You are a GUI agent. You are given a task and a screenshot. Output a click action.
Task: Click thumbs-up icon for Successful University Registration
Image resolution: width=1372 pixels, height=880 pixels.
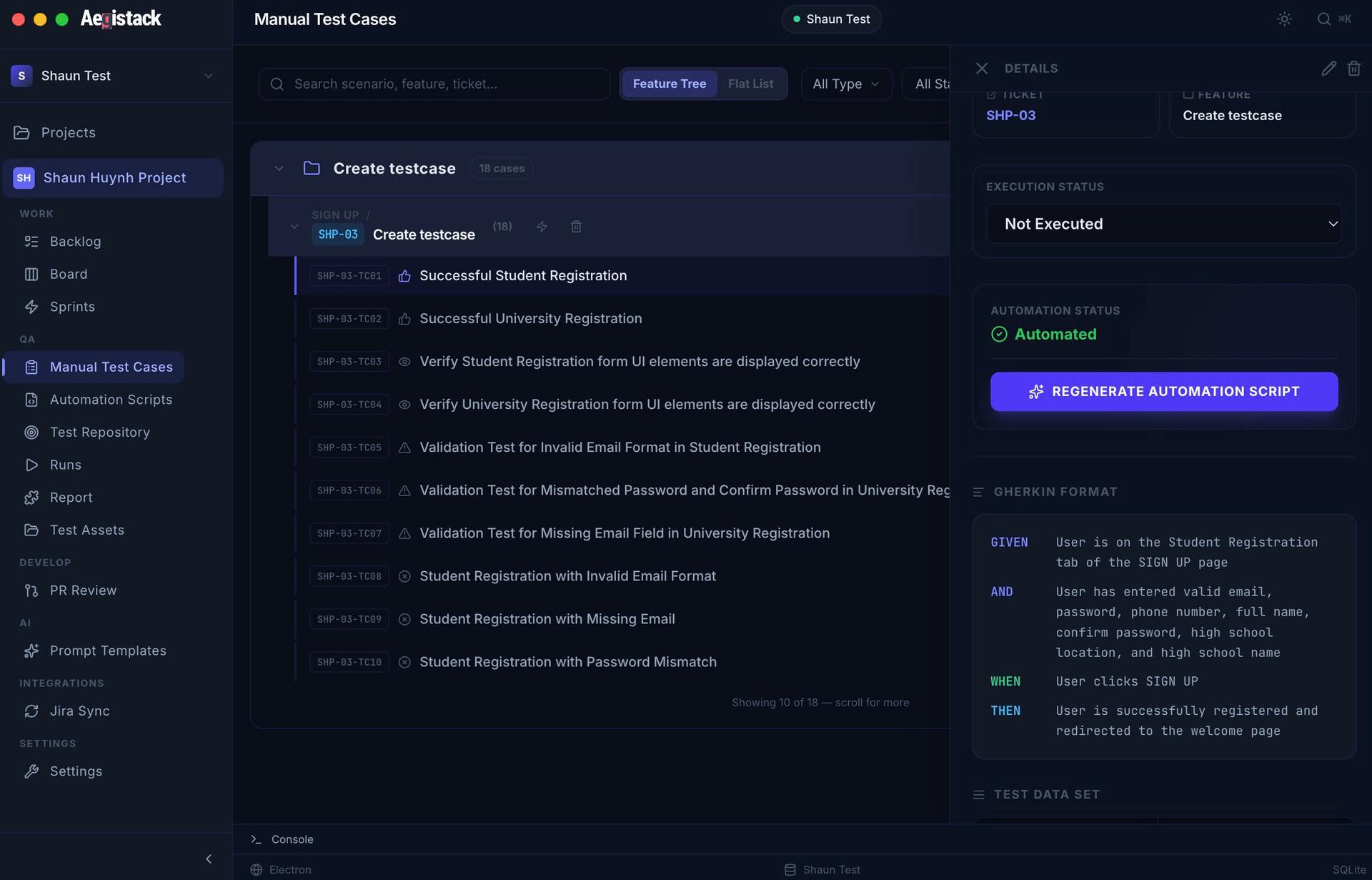coord(404,319)
